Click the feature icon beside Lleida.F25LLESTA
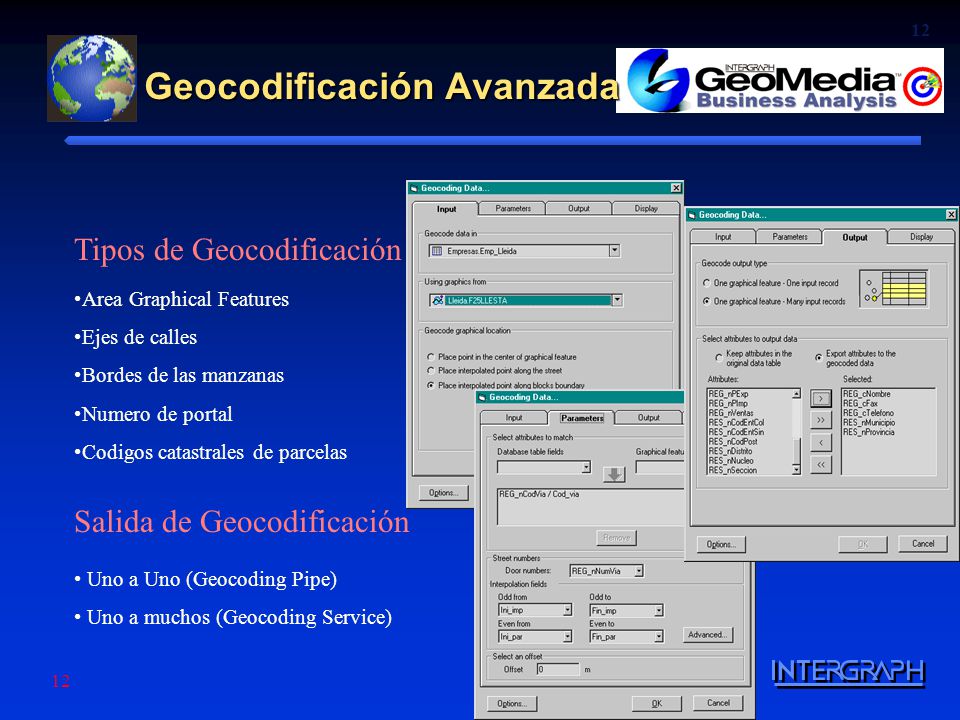 coord(437,300)
